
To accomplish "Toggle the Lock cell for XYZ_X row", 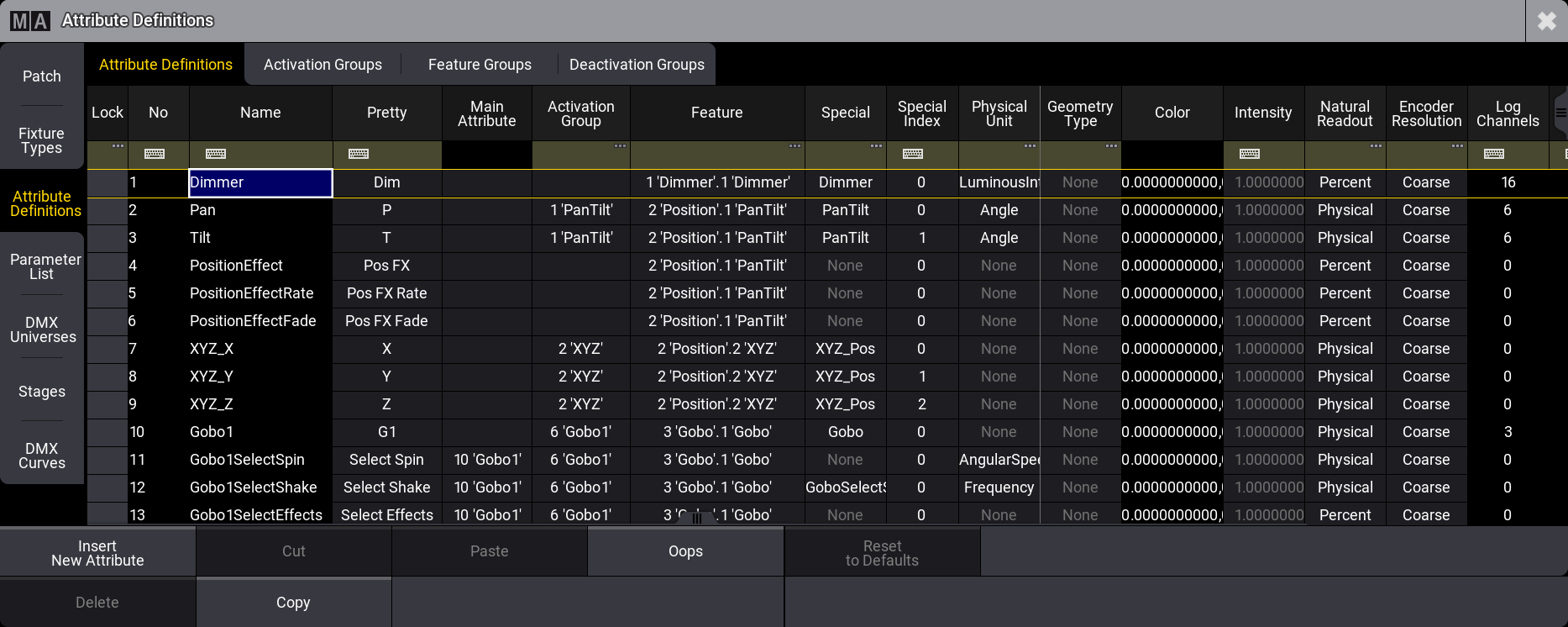I will click(108, 349).
